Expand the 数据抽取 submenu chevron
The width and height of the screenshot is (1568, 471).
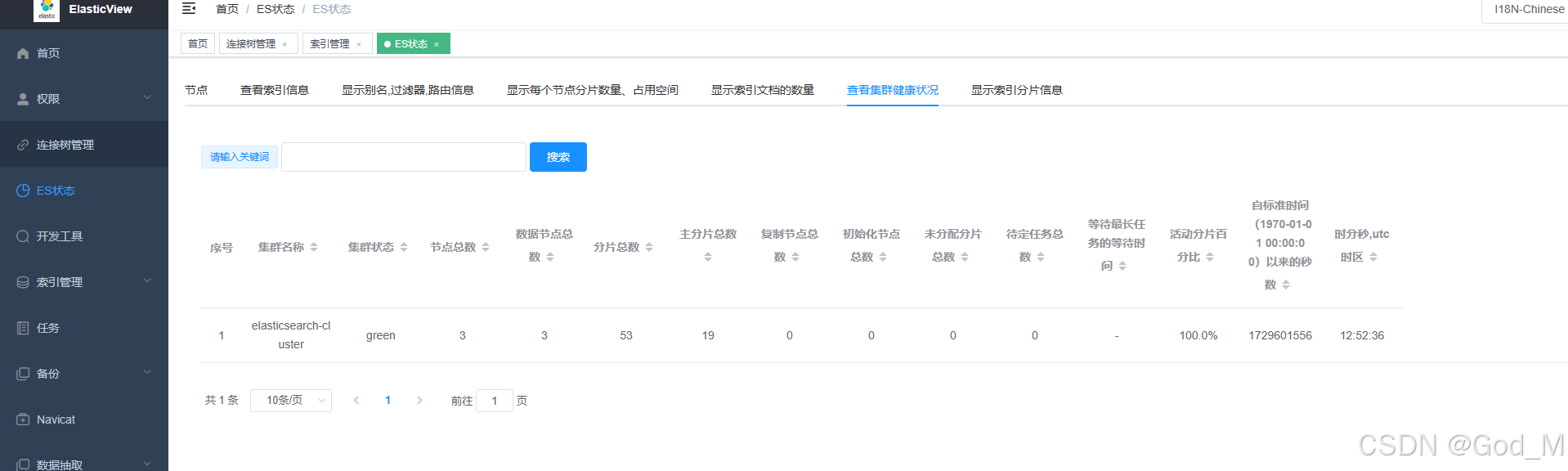coord(147,463)
